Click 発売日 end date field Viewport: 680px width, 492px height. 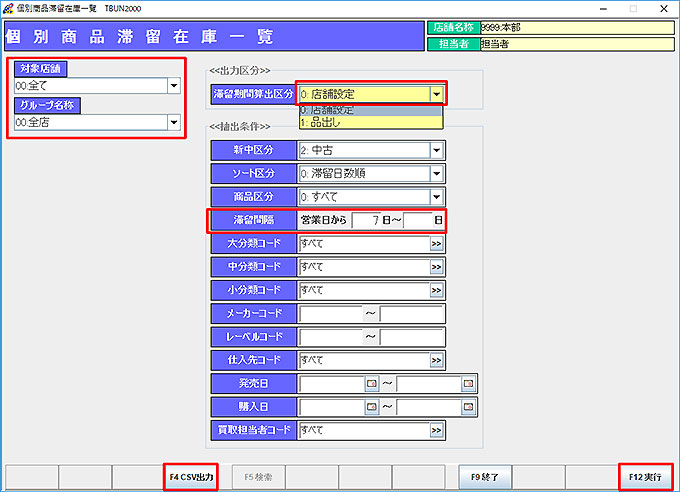429,384
